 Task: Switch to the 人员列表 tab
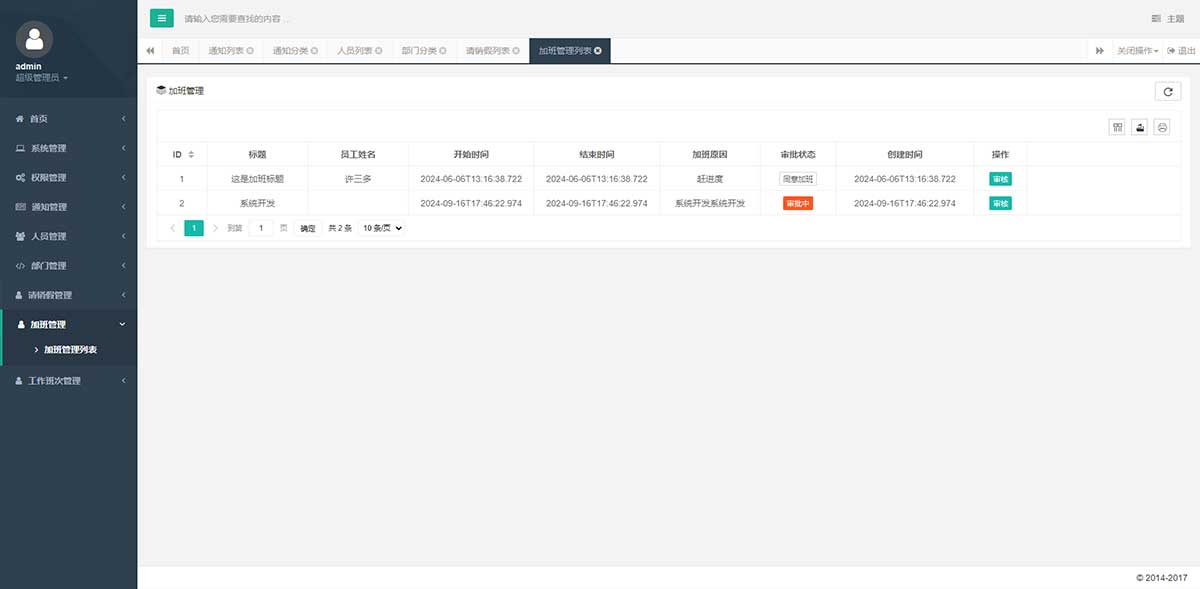[x=354, y=51]
